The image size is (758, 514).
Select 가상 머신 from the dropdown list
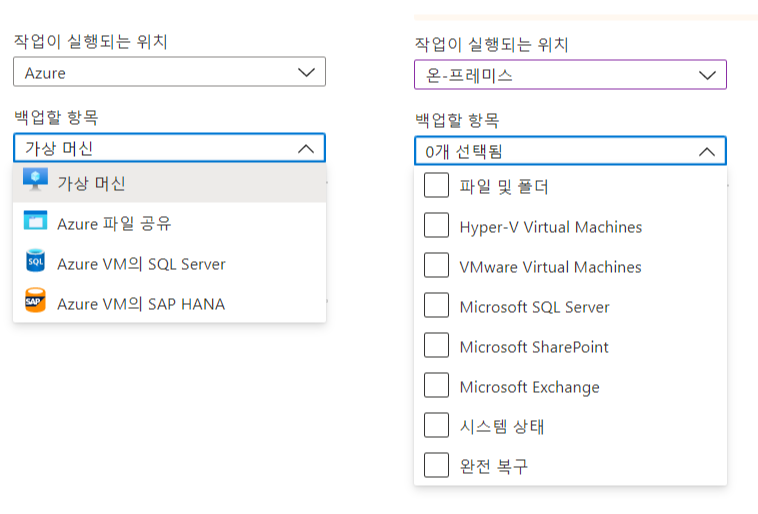(170, 183)
